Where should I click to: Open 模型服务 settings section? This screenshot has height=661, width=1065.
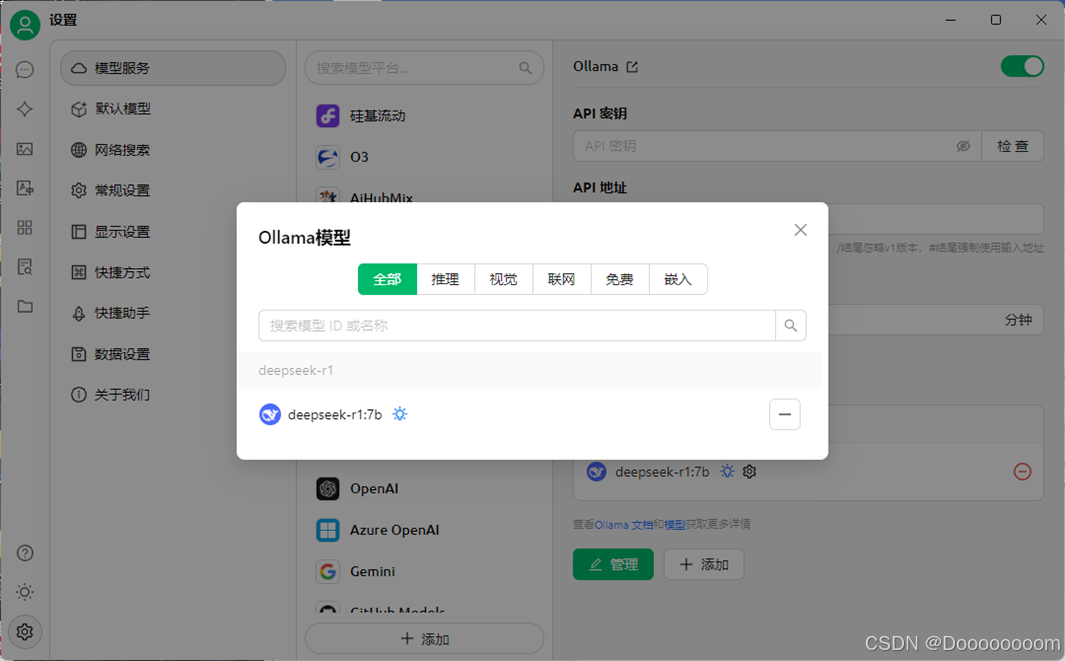tap(173, 68)
